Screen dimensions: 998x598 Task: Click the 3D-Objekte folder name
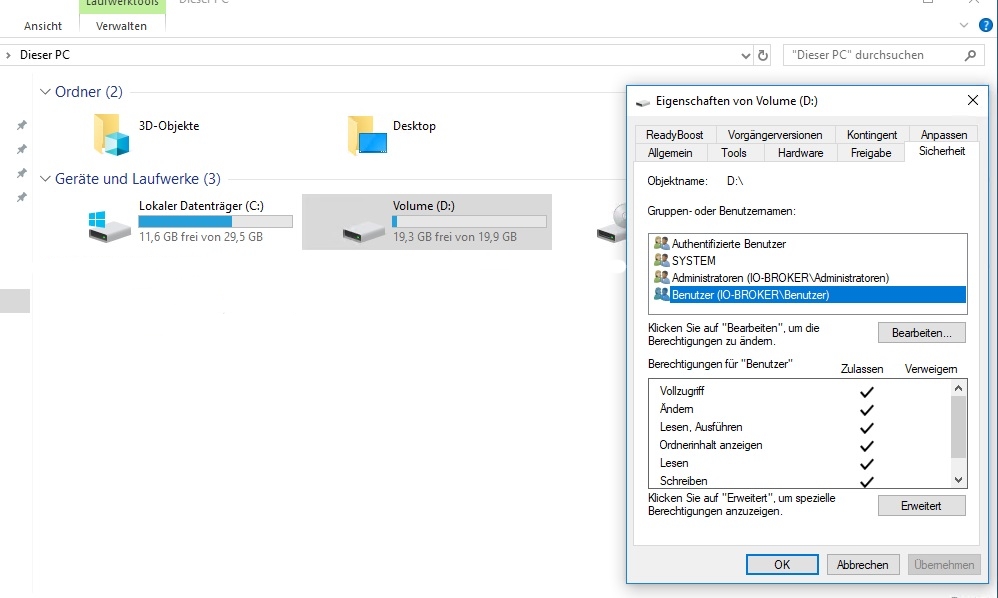pos(169,126)
